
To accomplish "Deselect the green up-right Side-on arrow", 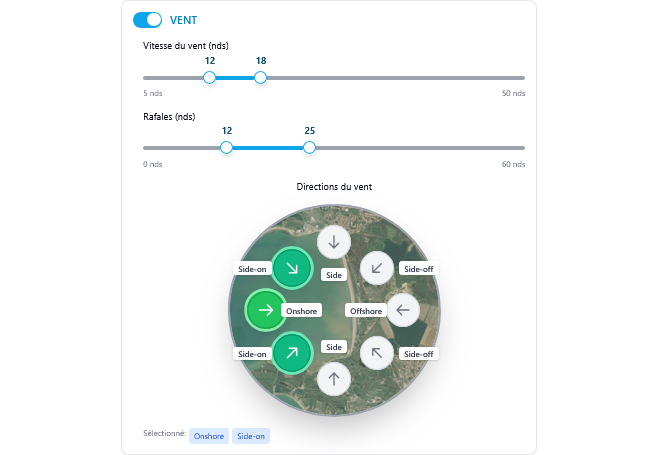I will [292, 353].
